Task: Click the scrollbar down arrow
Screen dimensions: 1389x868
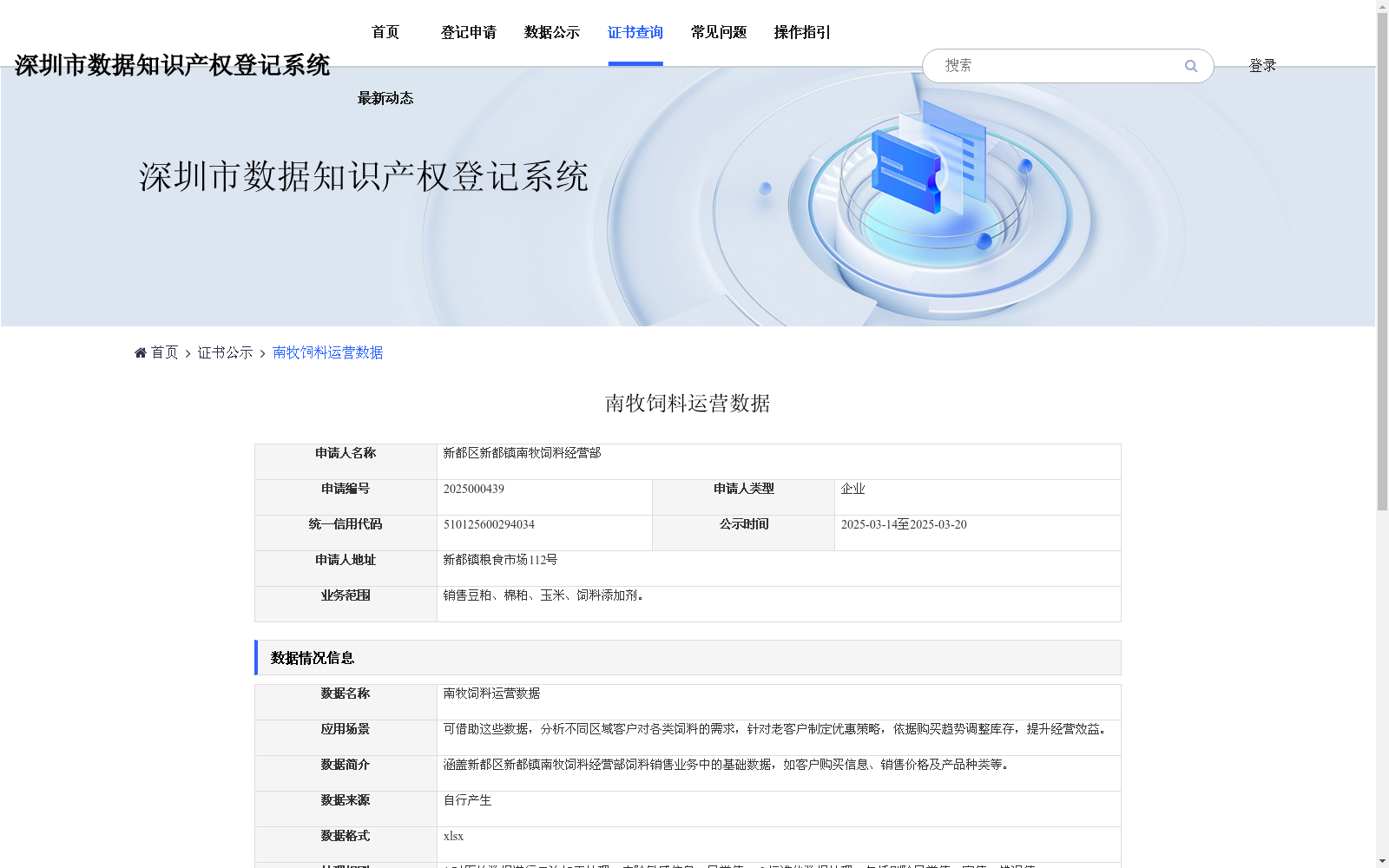Action: point(1382,861)
